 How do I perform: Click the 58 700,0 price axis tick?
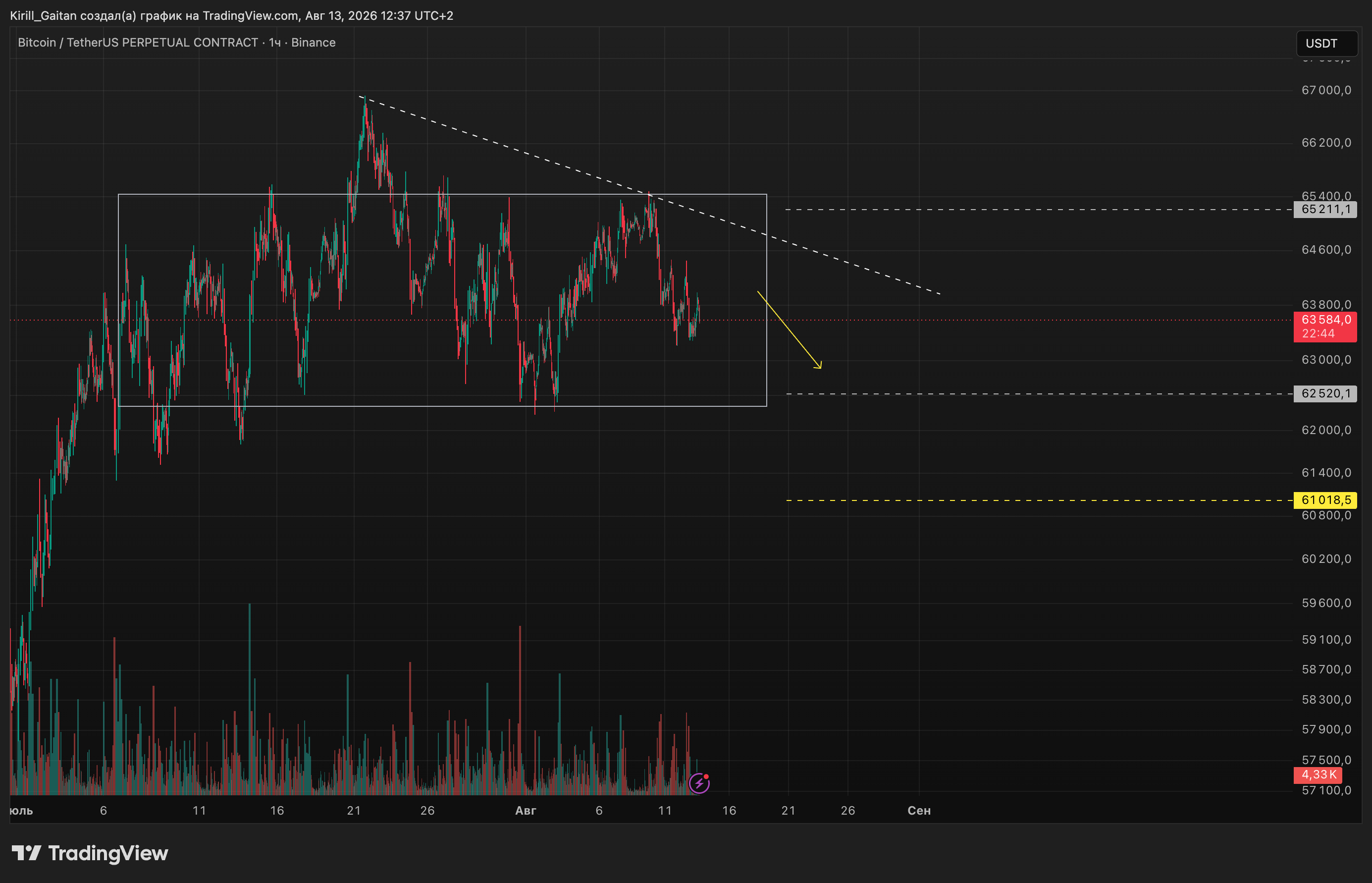pos(1326,669)
